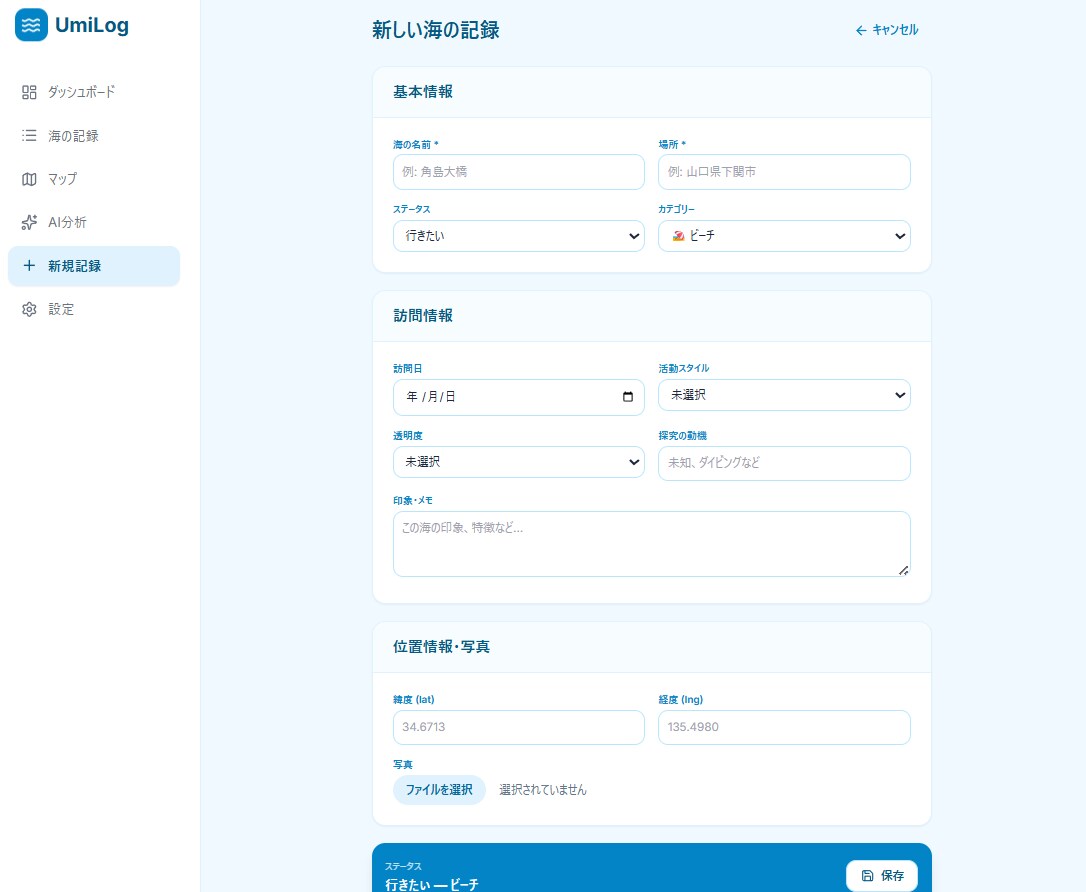Image resolution: width=1086 pixels, height=892 pixels.
Task: Open the マップ page
Action: (x=94, y=179)
